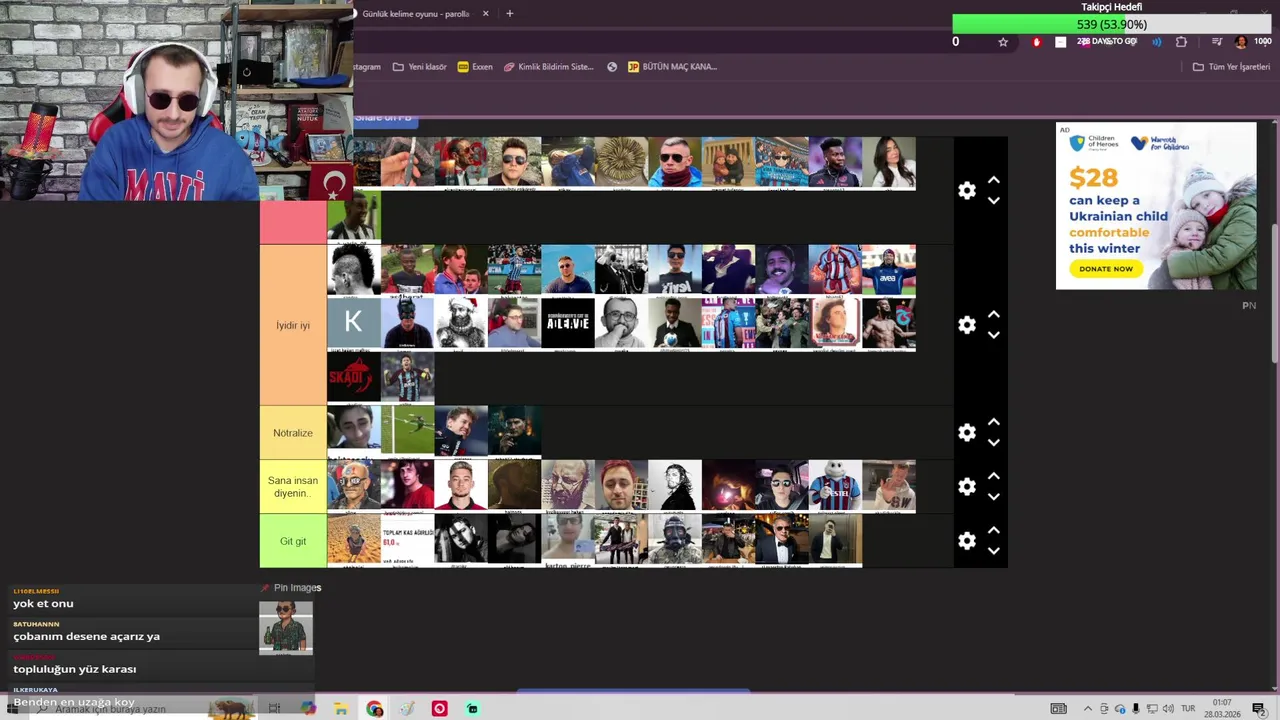Click the red extension icon in toolbar
The image size is (1280, 720).
(1037, 42)
